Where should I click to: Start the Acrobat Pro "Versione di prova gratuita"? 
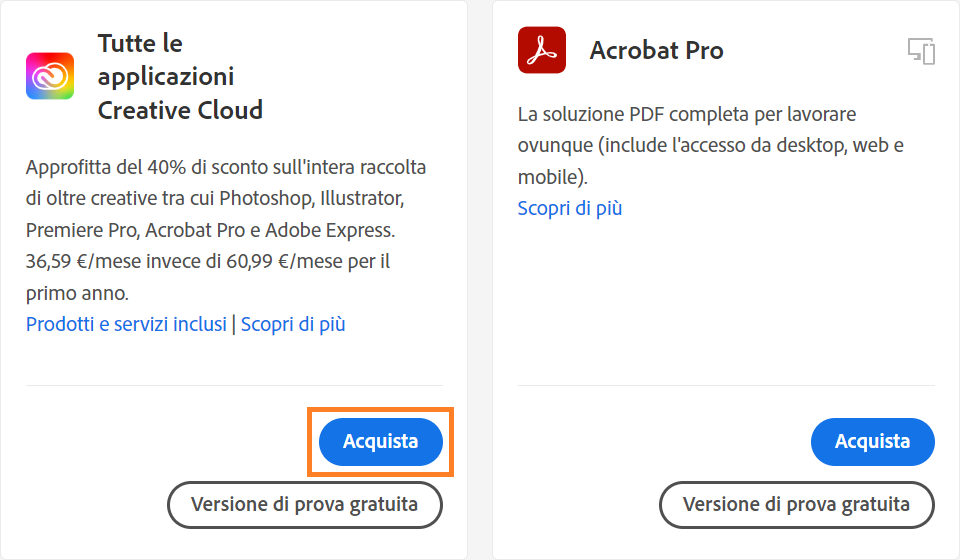pyautogui.click(x=796, y=504)
